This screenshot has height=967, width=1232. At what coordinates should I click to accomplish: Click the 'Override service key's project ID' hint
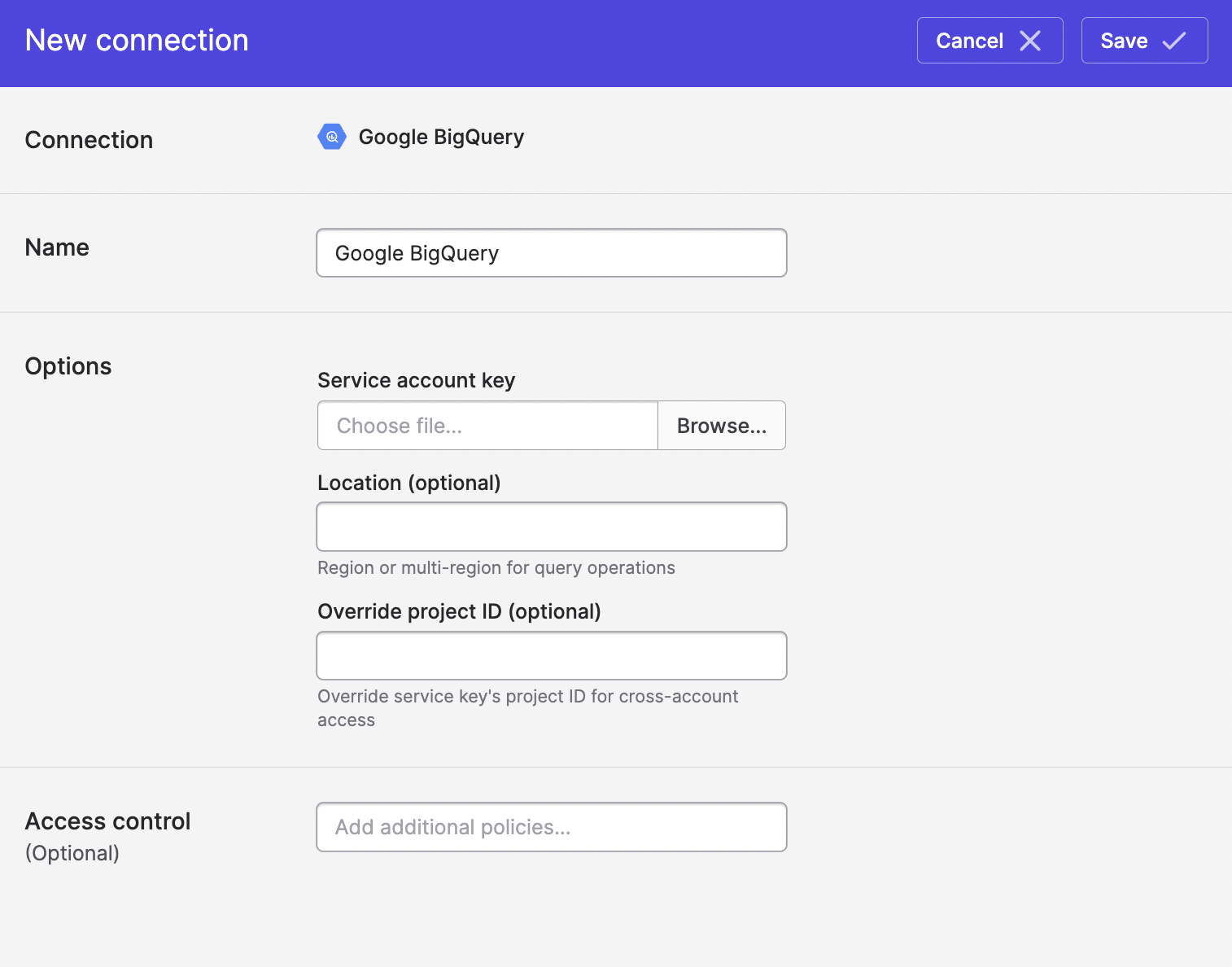527,708
